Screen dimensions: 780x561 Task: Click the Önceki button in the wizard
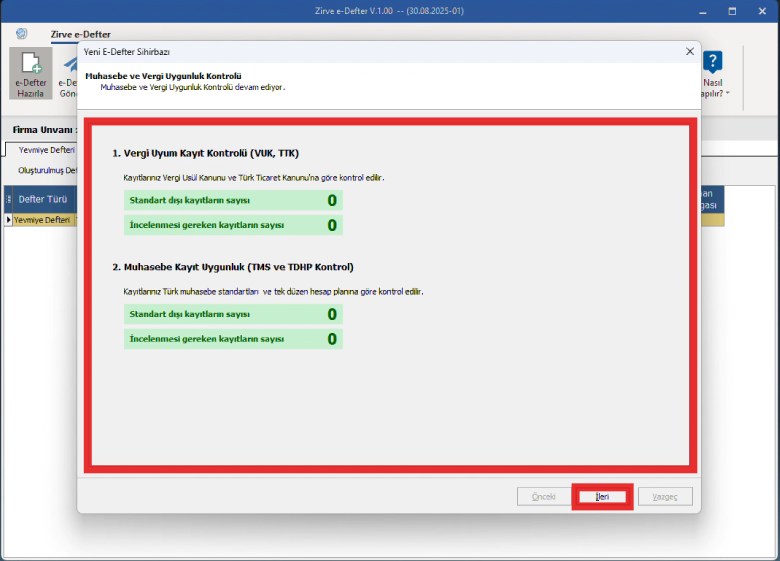point(544,496)
